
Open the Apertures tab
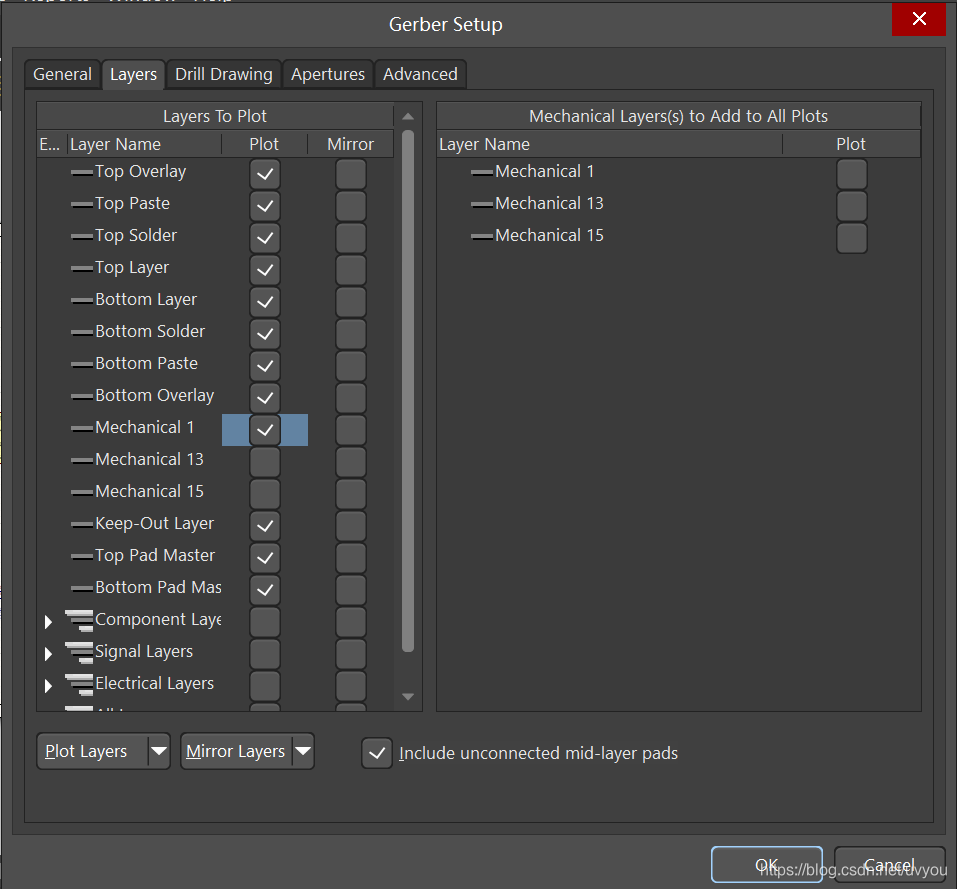[x=328, y=74]
